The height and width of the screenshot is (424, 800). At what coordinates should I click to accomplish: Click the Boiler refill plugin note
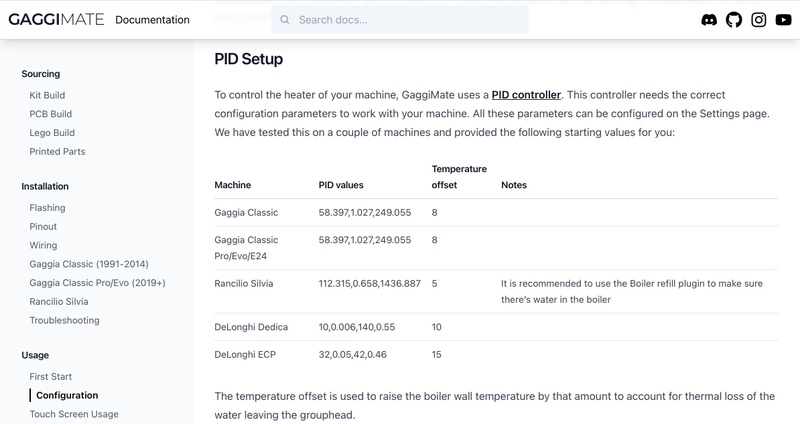click(632, 292)
